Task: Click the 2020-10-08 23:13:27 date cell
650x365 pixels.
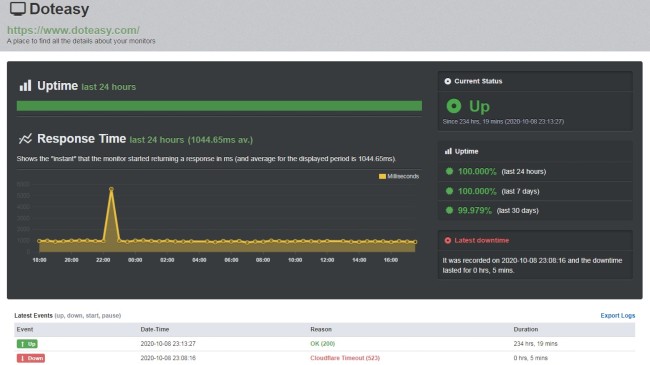Action: point(168,344)
